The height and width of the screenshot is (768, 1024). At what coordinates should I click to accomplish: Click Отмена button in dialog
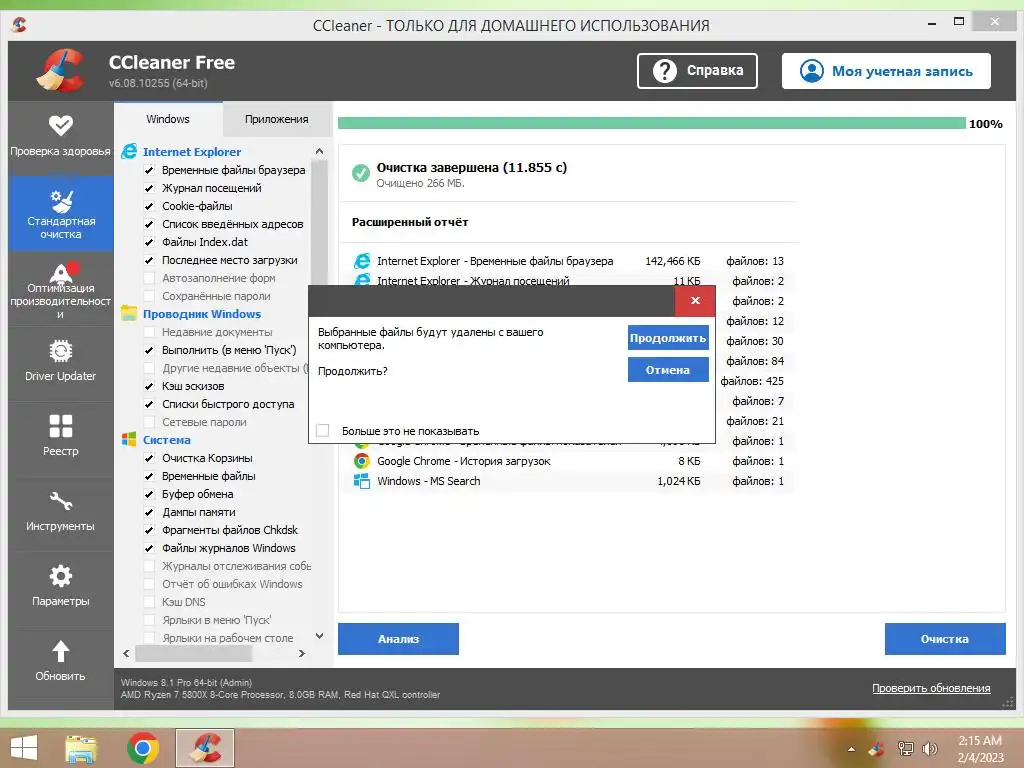(x=668, y=370)
